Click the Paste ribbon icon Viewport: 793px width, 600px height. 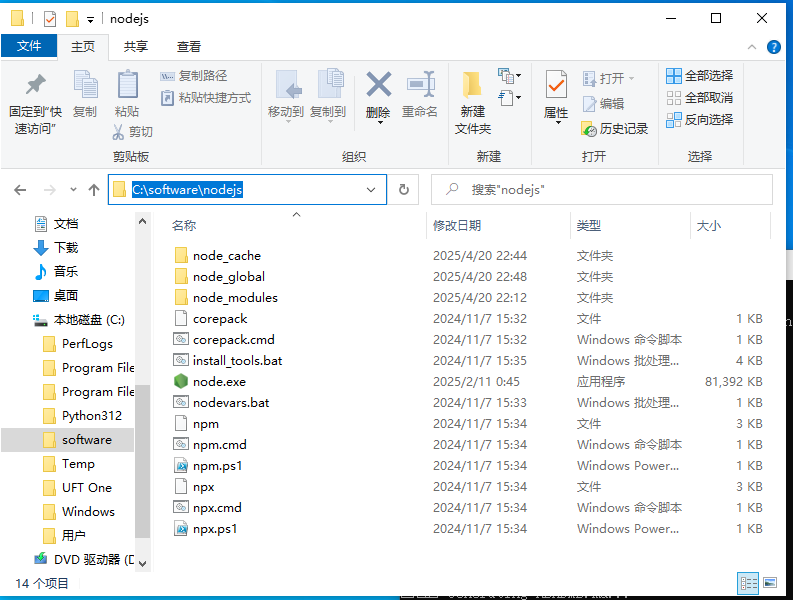127,84
